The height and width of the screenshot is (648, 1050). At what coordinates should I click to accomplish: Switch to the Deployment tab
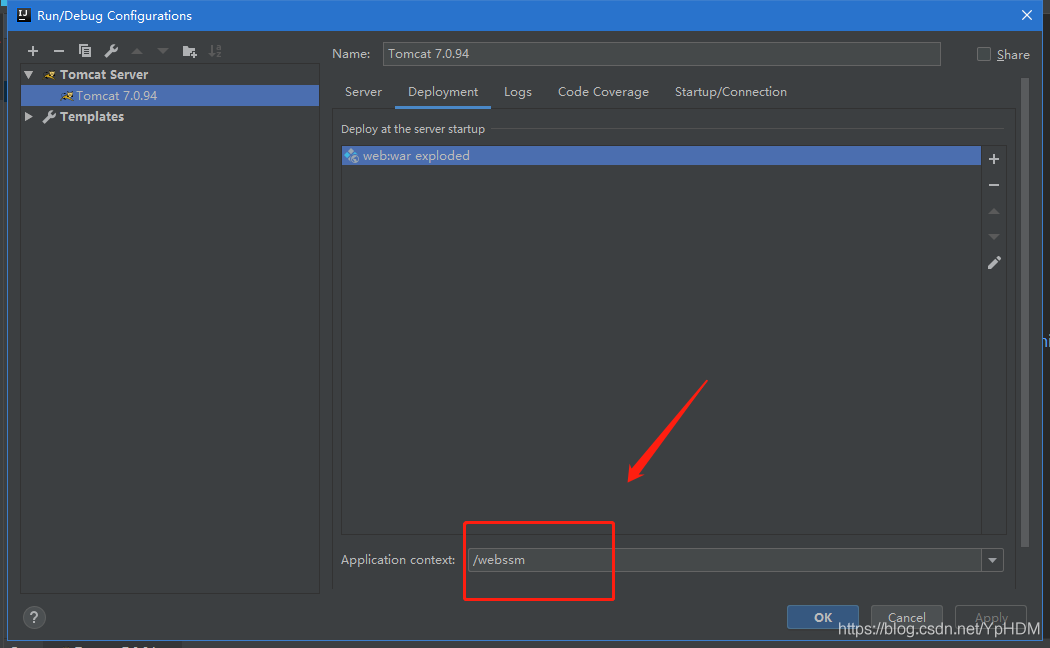pyautogui.click(x=443, y=92)
